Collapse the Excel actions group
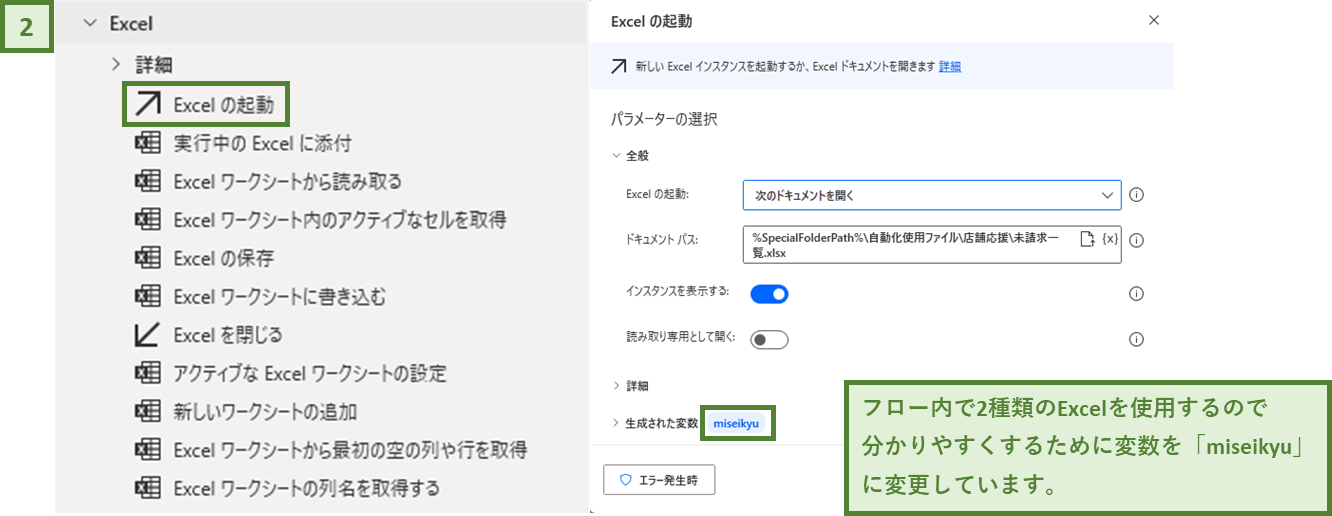The height and width of the screenshot is (516, 1332). (91, 23)
